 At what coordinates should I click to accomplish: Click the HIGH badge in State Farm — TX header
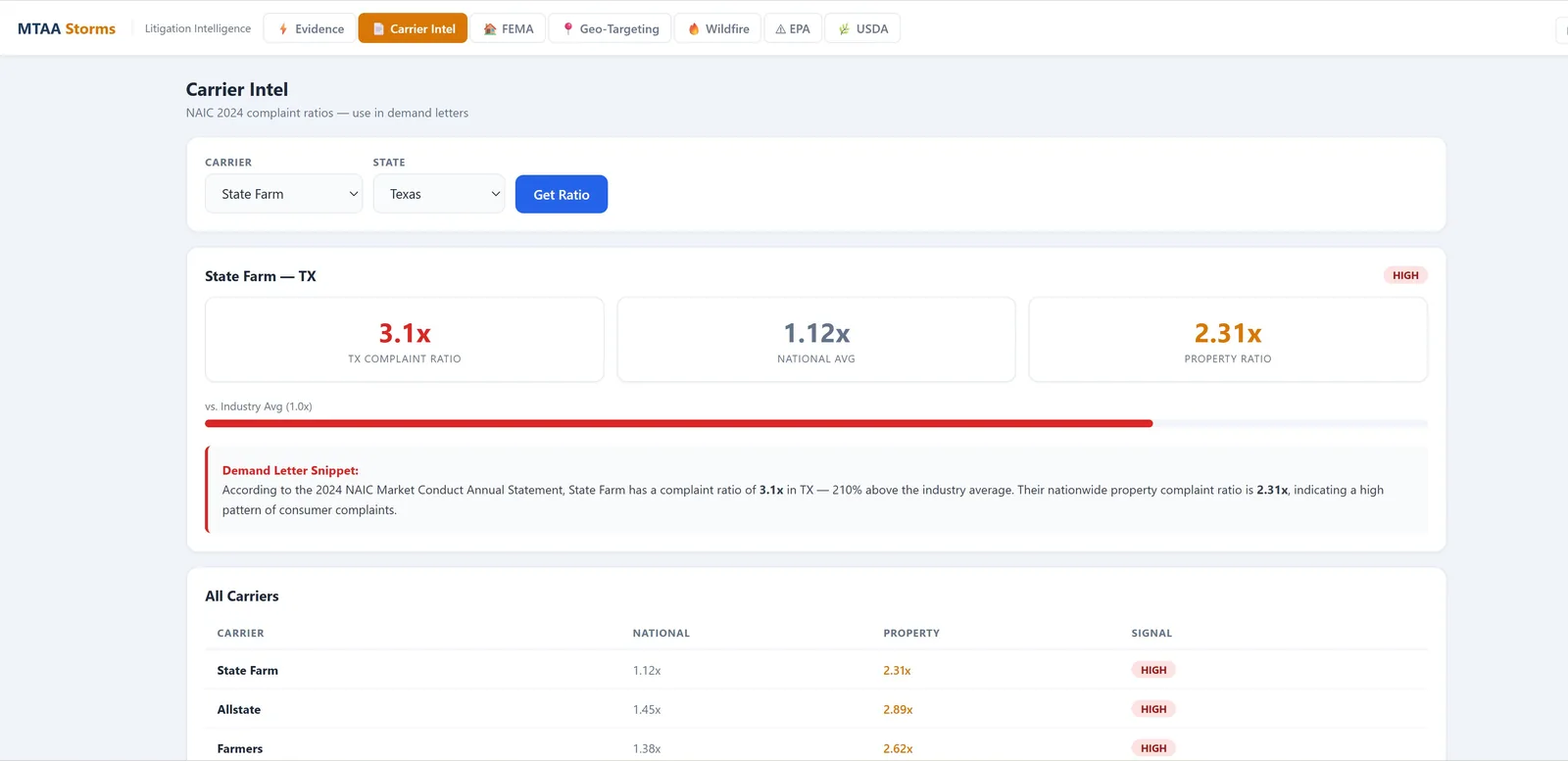pos(1405,275)
